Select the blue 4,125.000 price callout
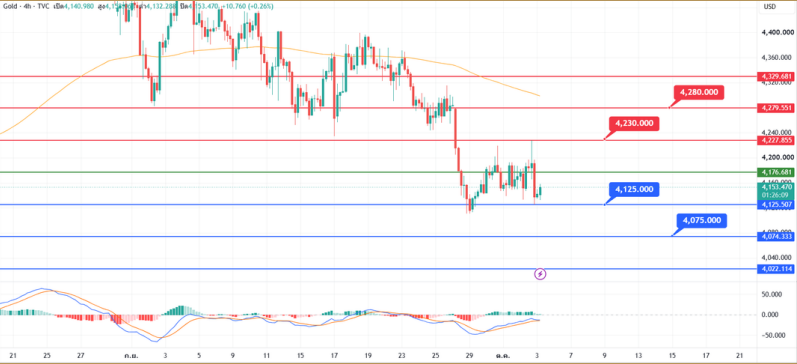797x364 pixels. click(634, 190)
